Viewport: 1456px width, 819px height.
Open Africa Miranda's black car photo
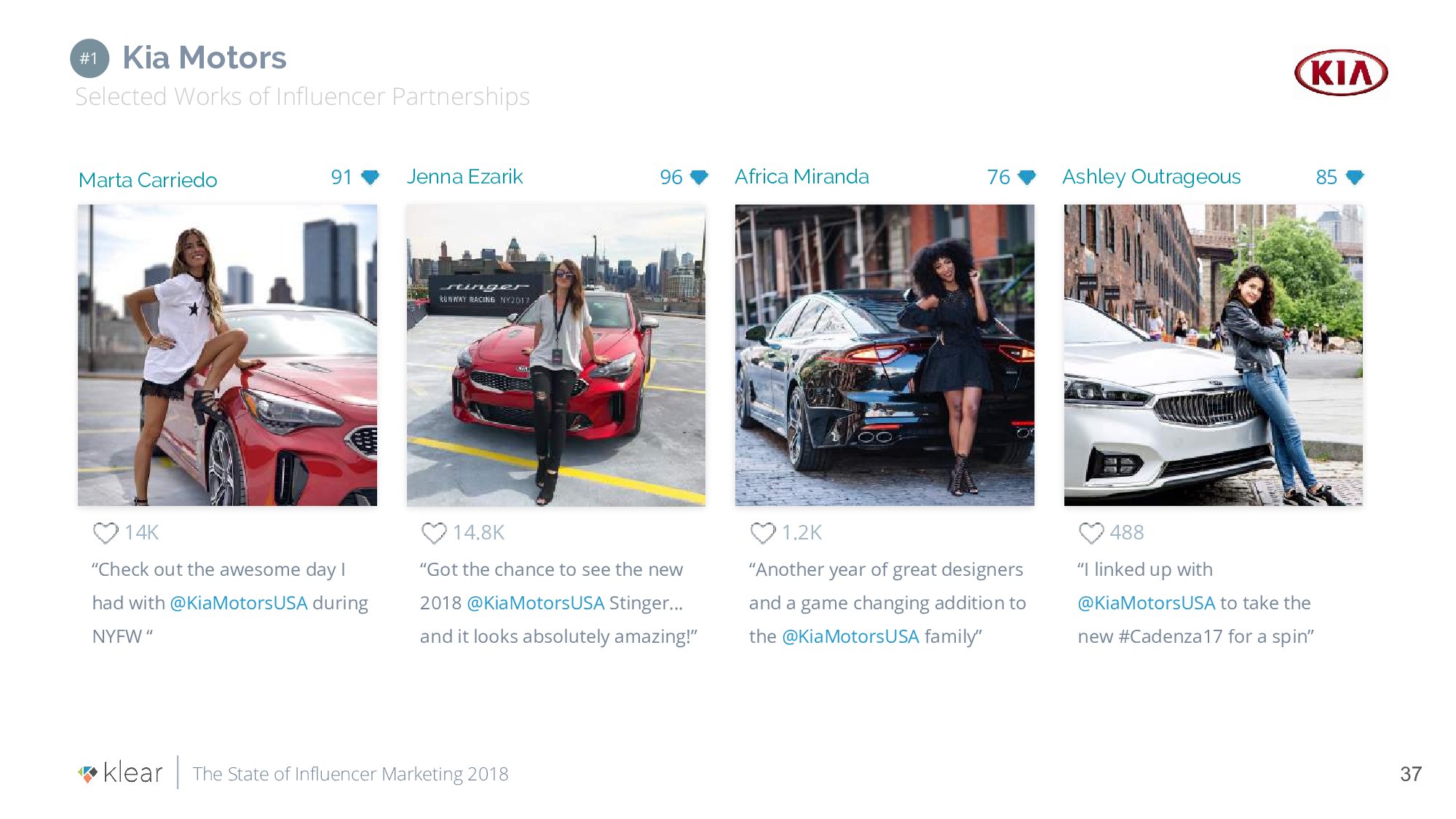[x=885, y=355]
